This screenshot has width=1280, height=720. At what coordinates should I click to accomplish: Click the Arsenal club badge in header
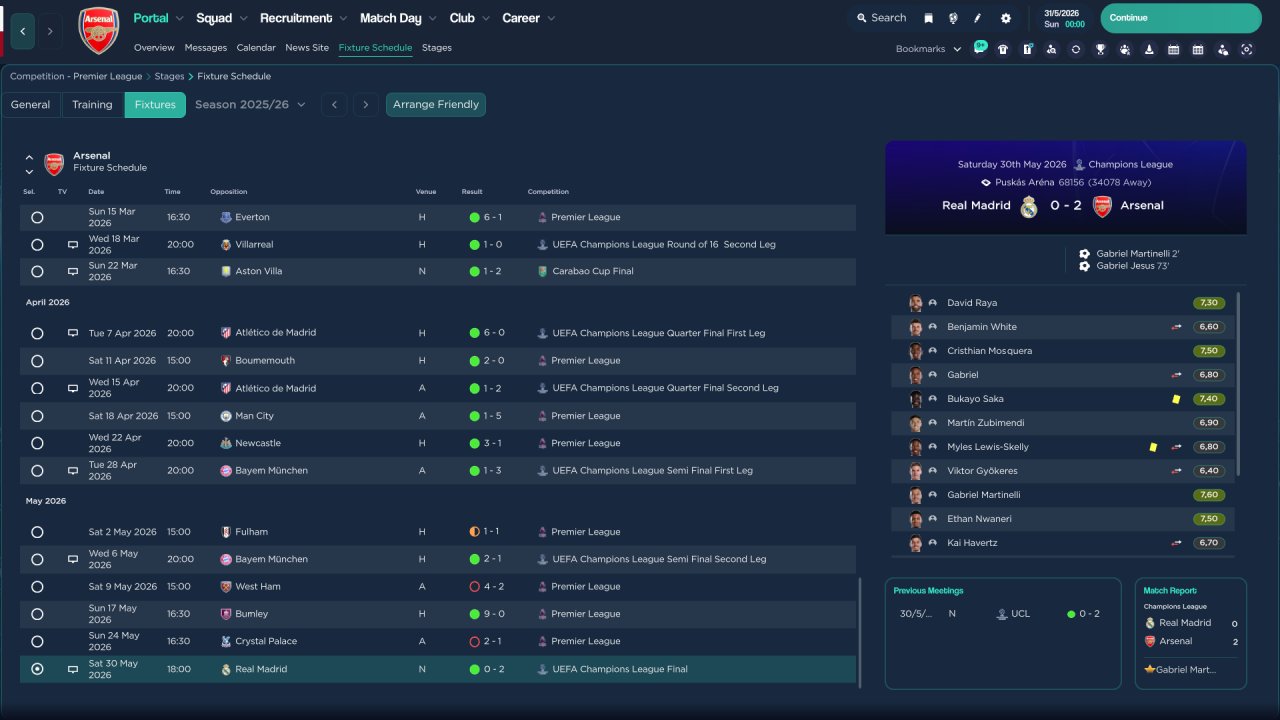tap(98, 30)
